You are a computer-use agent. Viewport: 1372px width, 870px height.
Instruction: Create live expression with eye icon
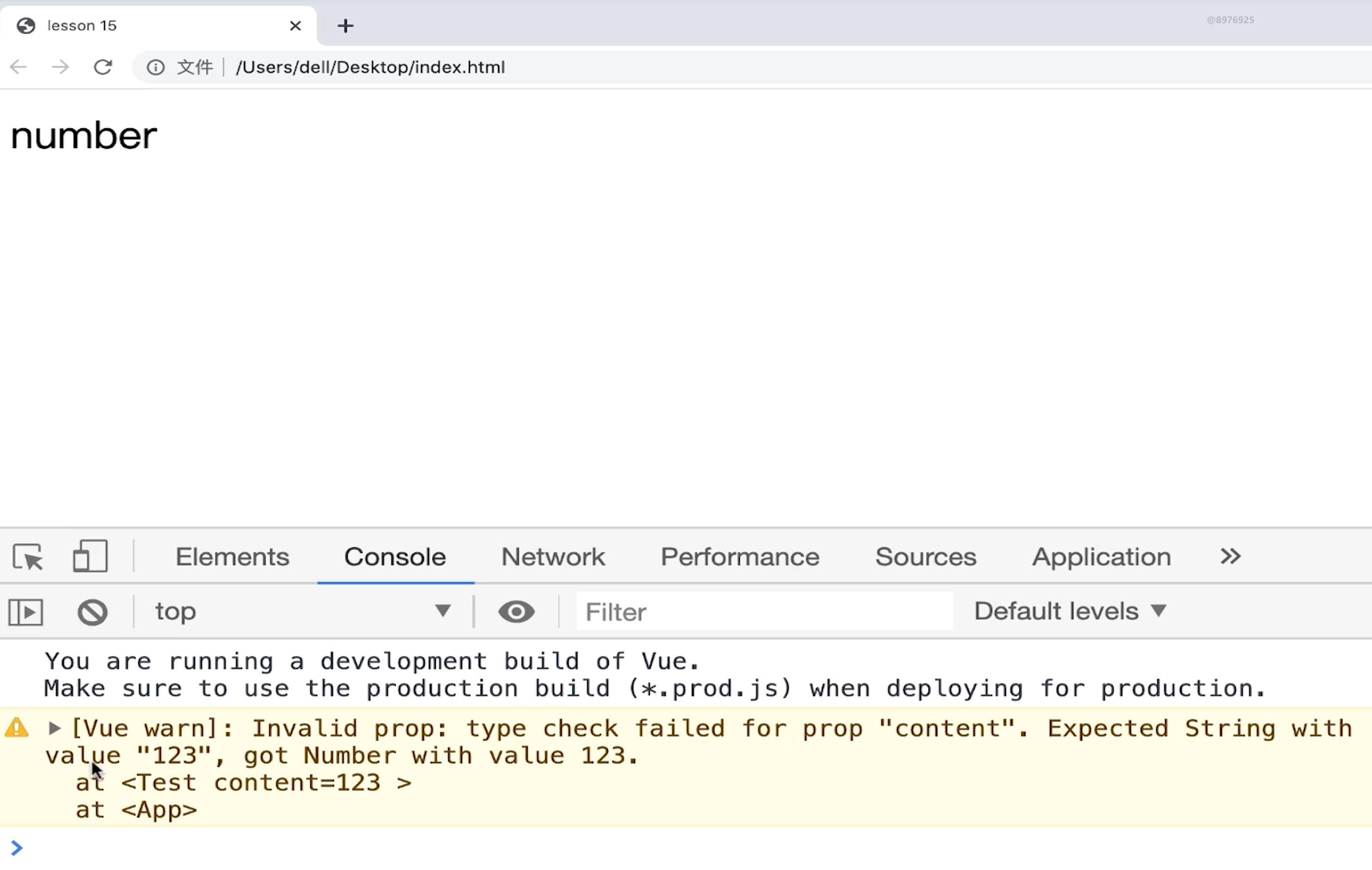click(x=516, y=611)
